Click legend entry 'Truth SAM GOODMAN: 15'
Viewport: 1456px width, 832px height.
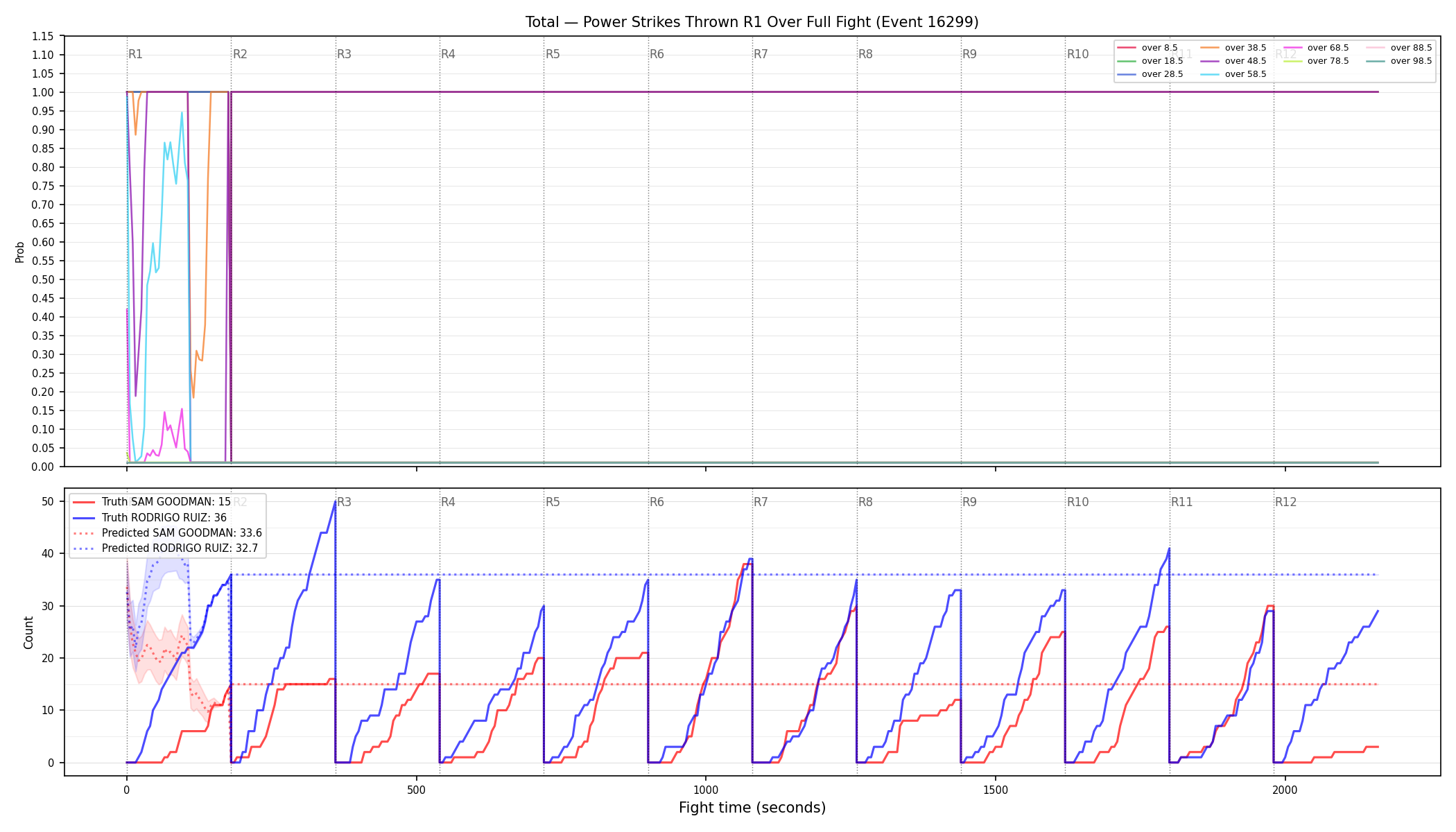click(152, 502)
